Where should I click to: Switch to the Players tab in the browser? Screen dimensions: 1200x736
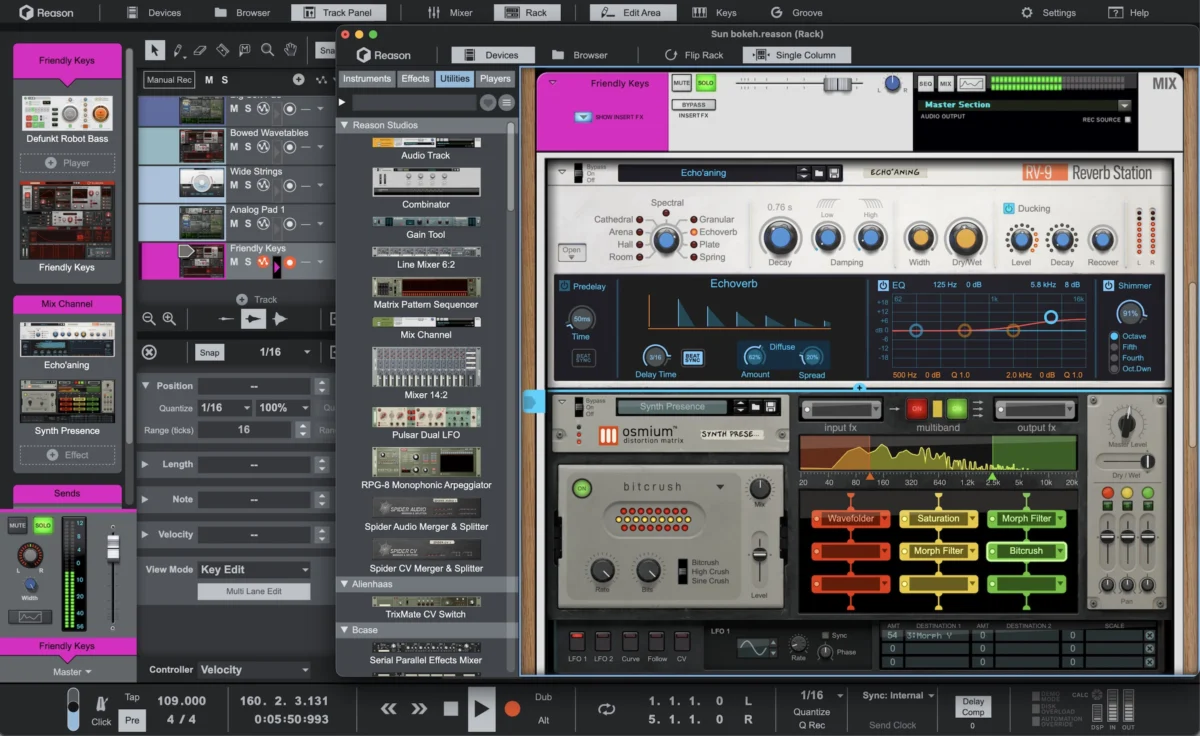495,79
